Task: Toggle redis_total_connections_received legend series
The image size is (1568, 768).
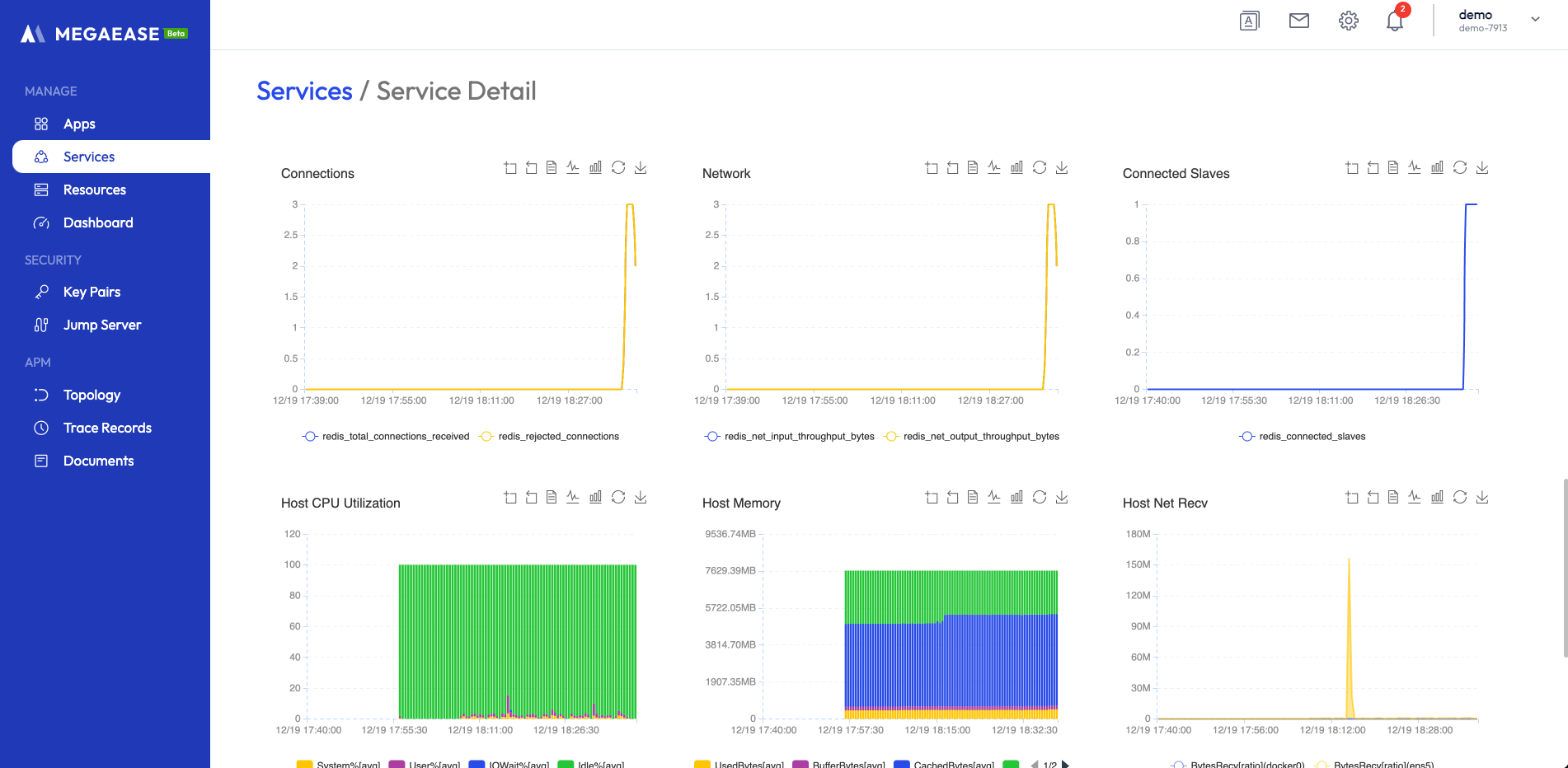Action: pos(386,437)
